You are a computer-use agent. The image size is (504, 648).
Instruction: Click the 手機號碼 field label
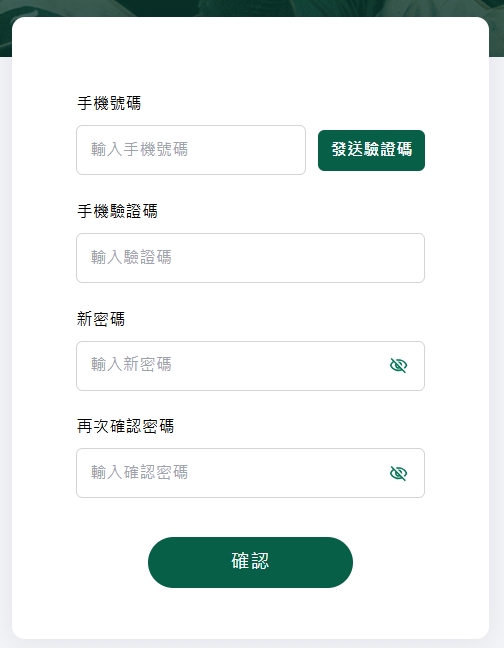pos(109,103)
